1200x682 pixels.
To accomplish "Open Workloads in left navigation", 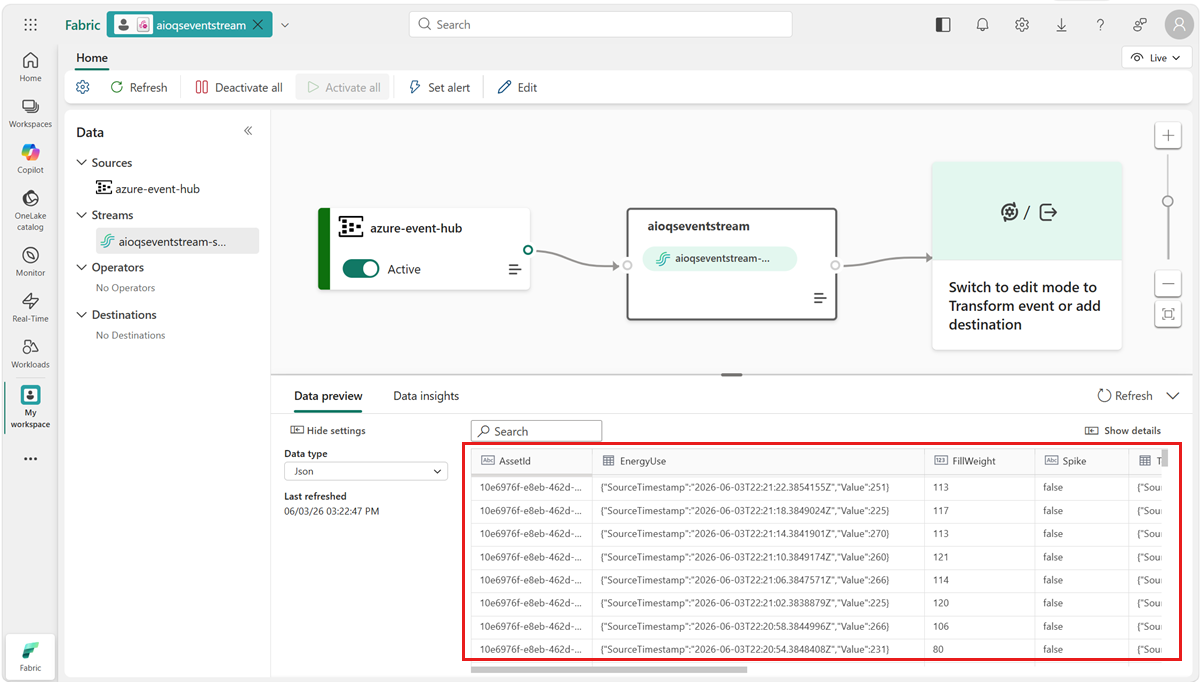I will (x=30, y=354).
